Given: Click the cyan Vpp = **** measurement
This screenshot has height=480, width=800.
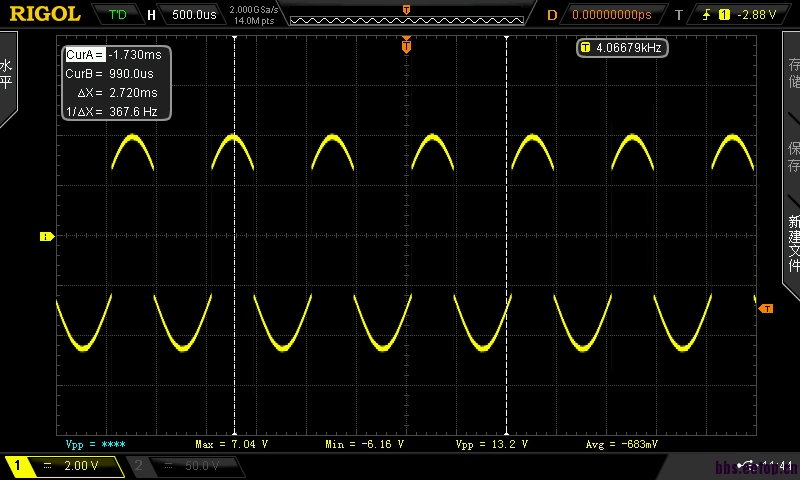Looking at the screenshot, I should (x=95, y=444).
